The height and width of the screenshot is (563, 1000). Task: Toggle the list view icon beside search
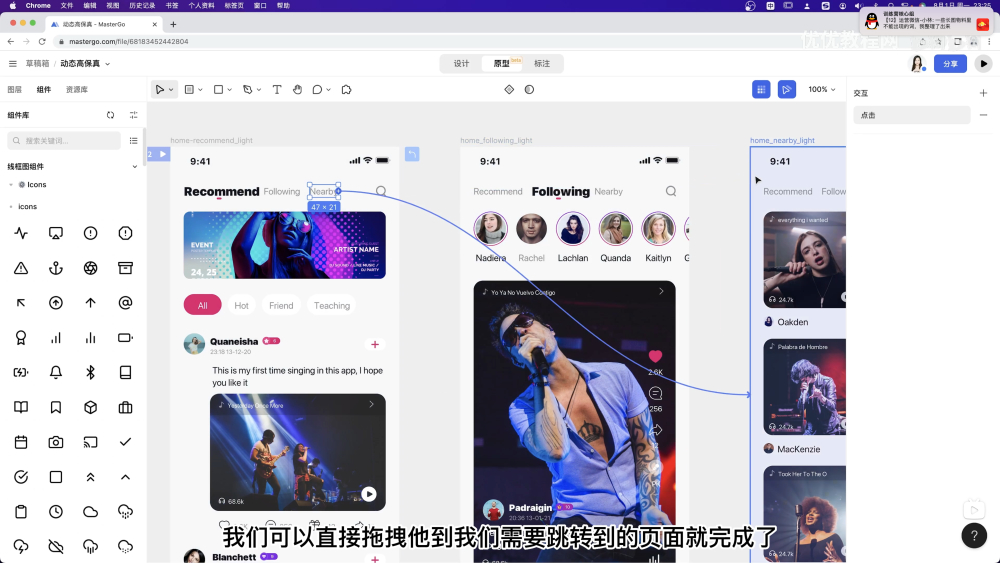pyautogui.click(x=133, y=141)
